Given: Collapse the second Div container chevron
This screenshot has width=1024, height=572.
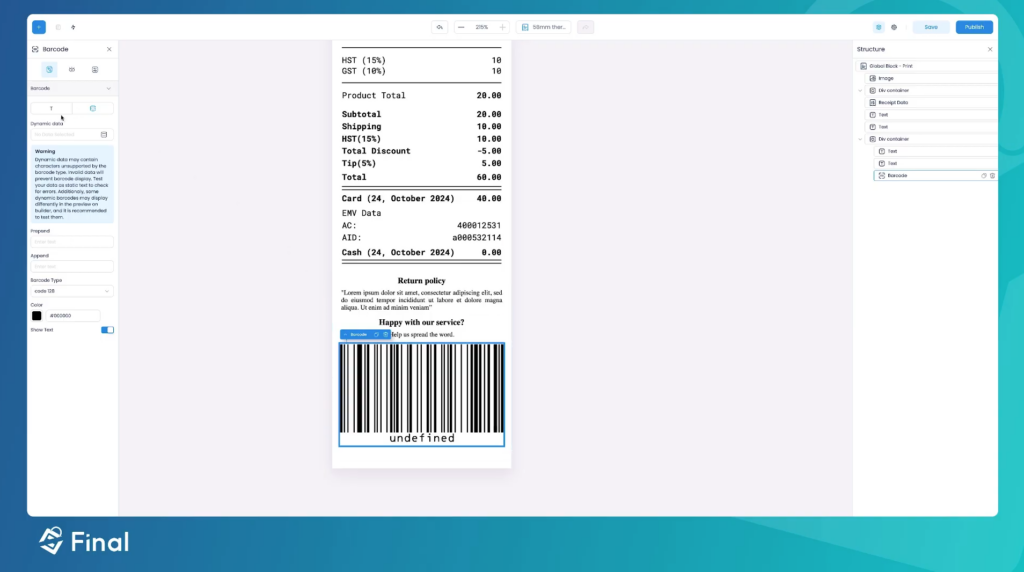Looking at the screenshot, I should [x=860, y=139].
